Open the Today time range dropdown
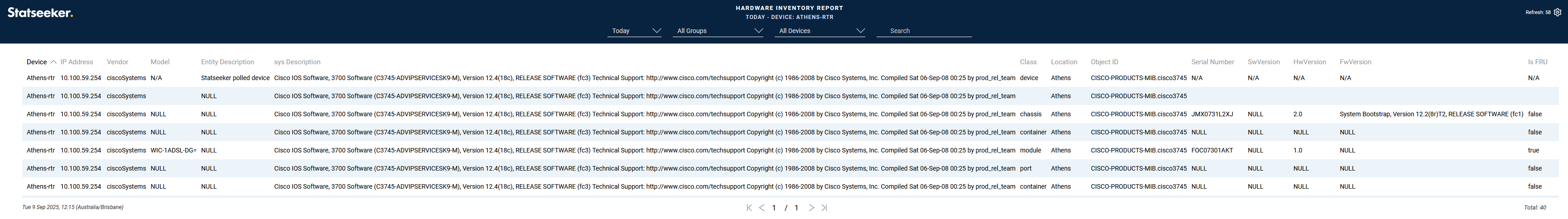 (634, 31)
